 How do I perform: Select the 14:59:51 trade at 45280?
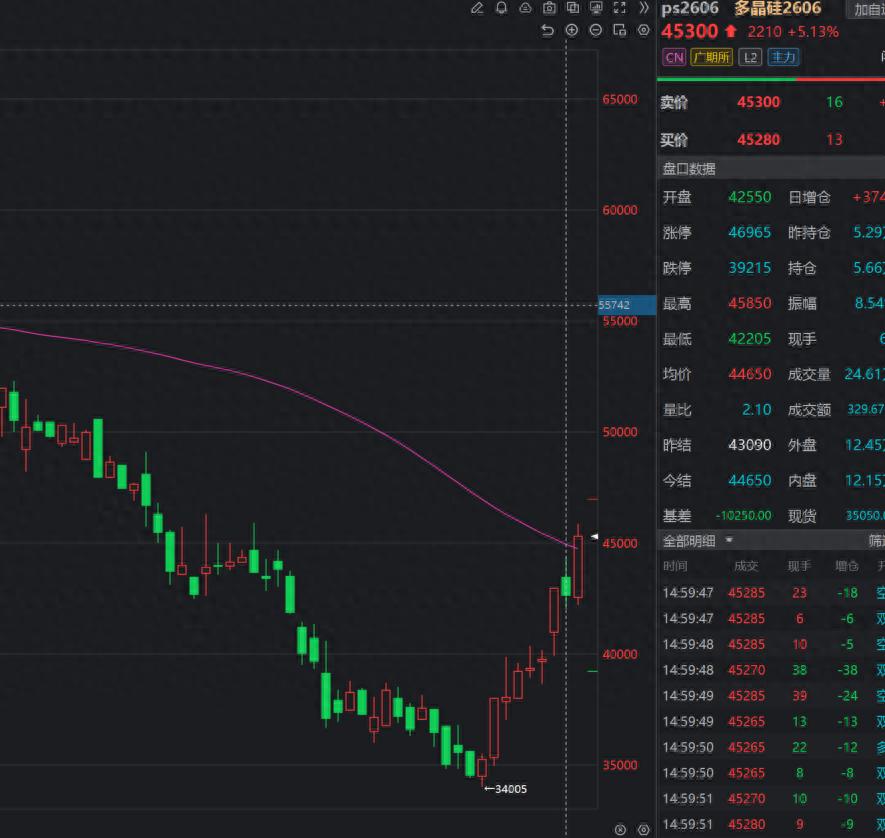pos(771,824)
